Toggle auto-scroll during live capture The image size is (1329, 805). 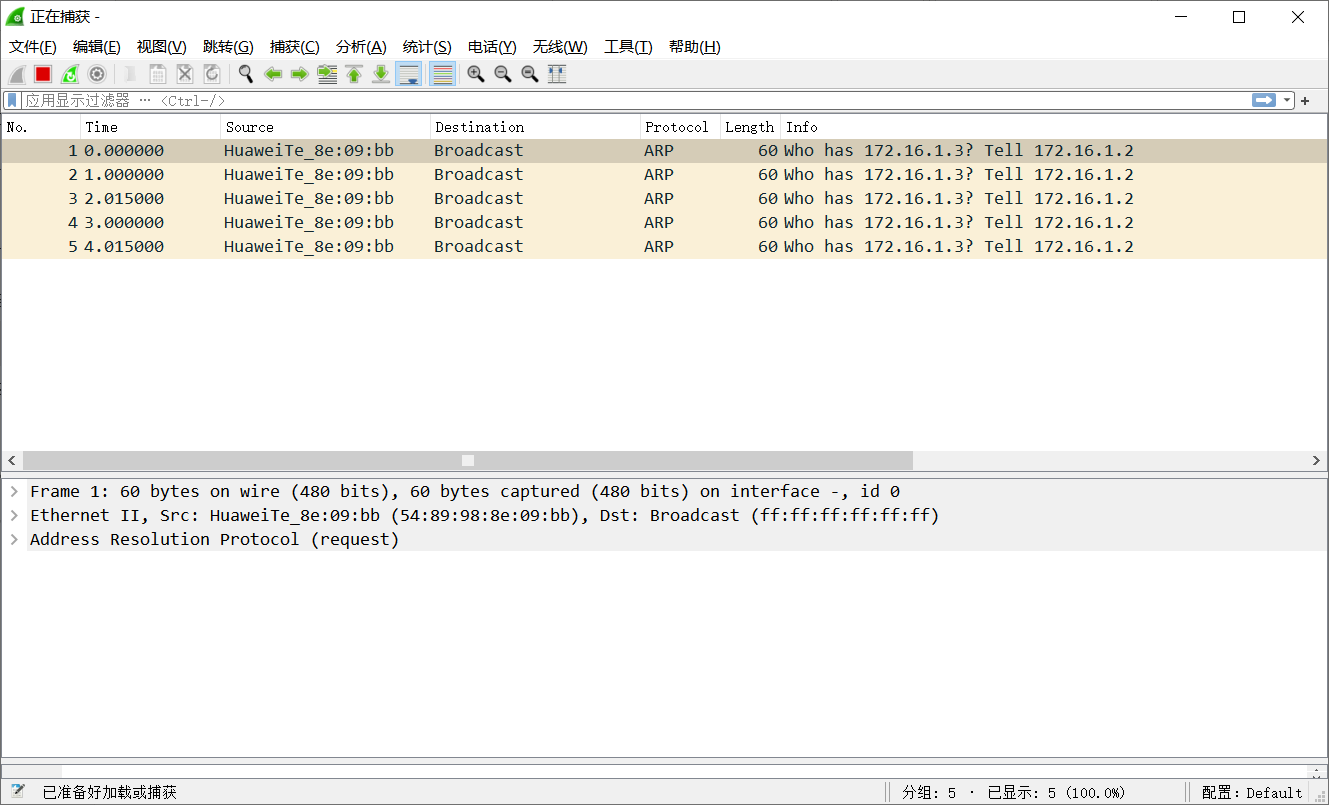408,74
